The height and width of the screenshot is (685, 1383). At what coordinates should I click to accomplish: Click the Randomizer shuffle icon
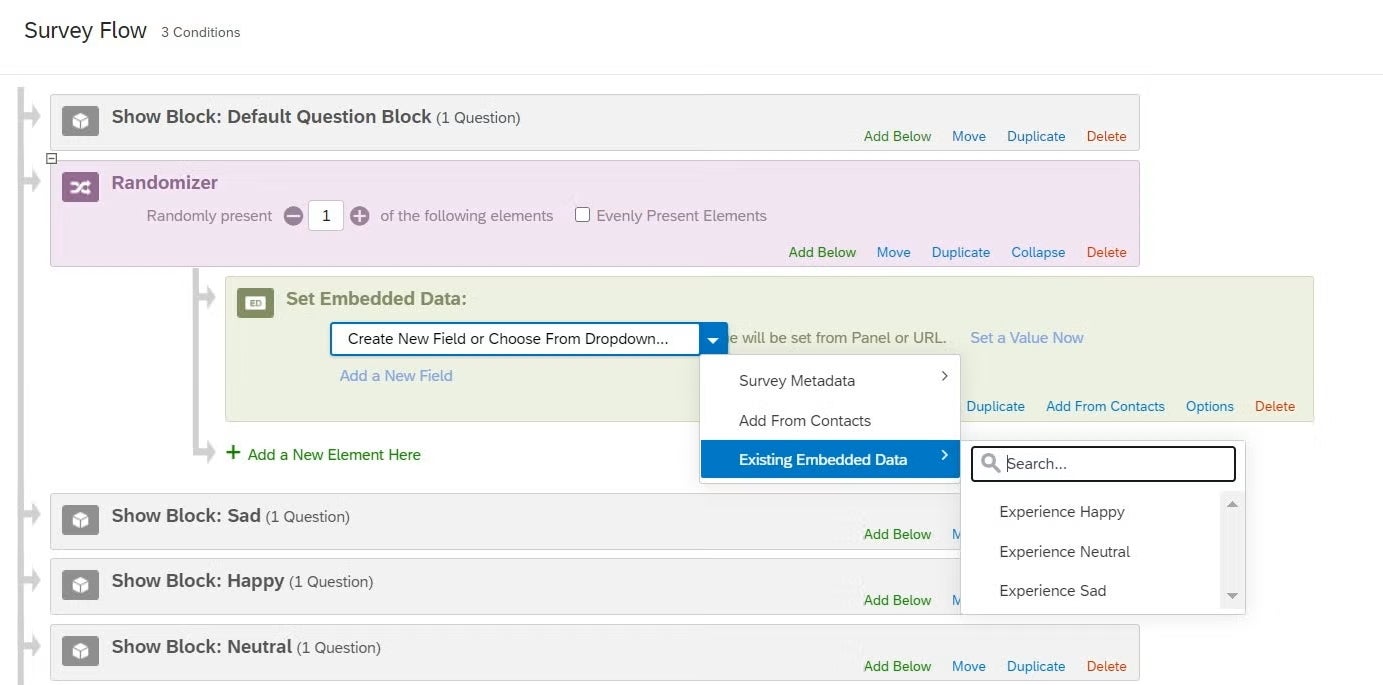coord(80,187)
